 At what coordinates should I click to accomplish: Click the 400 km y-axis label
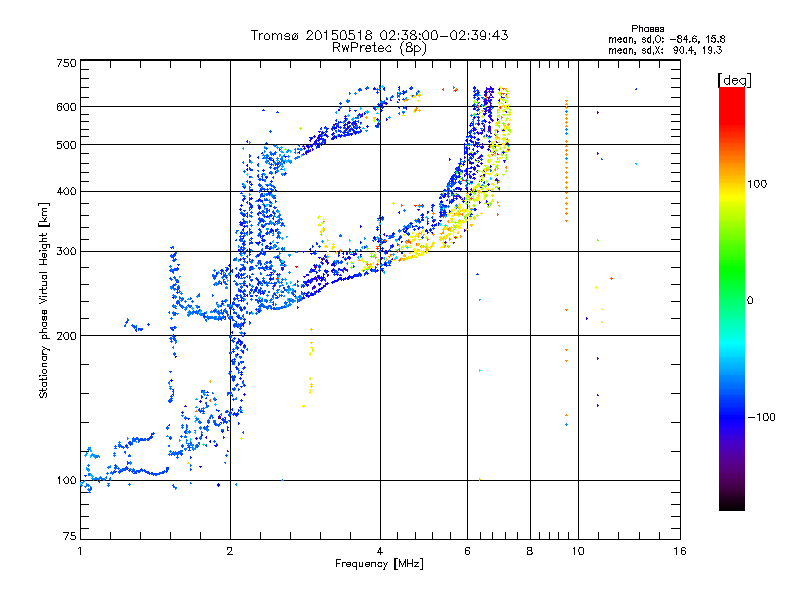[x=66, y=191]
